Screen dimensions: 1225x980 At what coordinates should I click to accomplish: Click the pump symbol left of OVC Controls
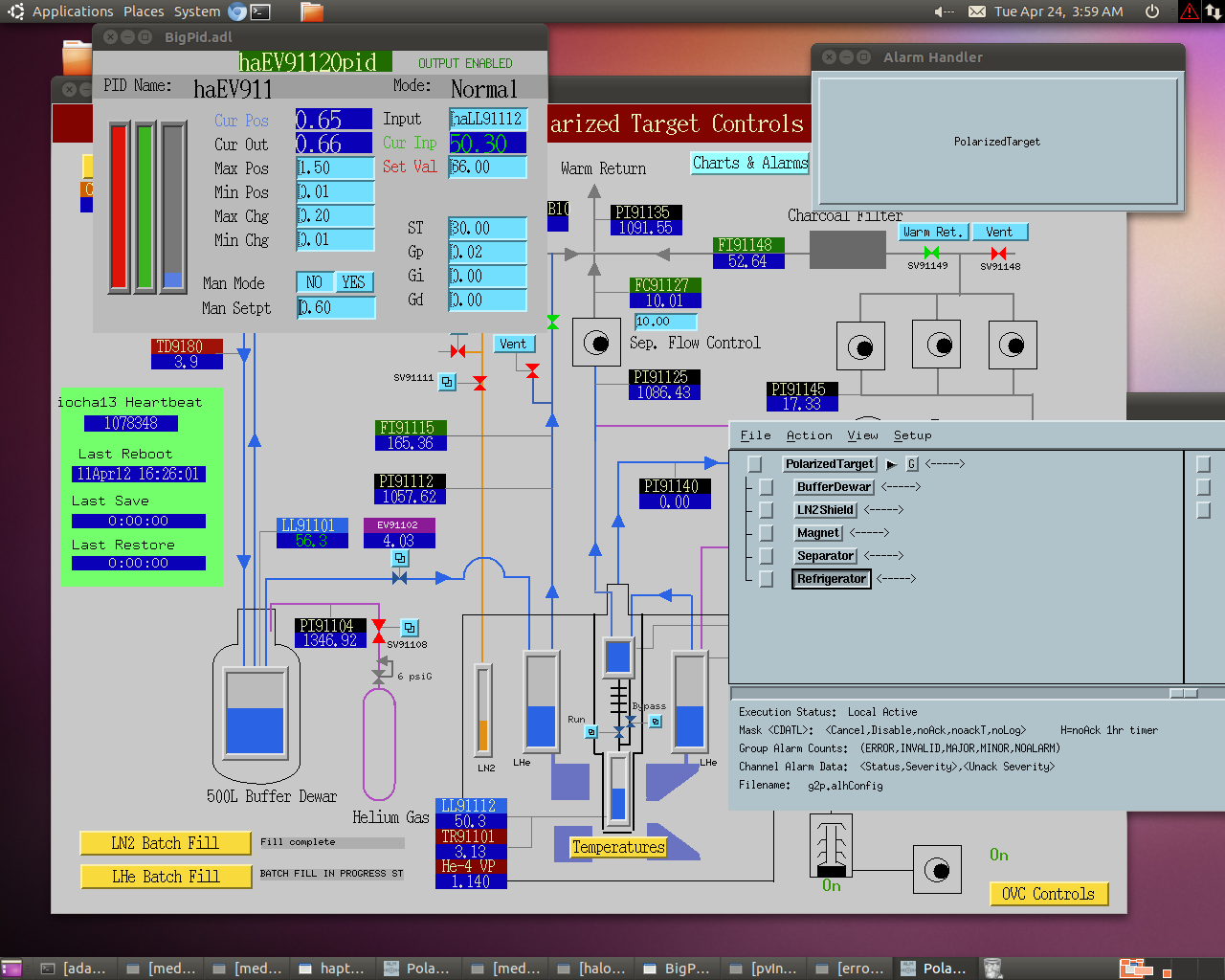coord(938,870)
